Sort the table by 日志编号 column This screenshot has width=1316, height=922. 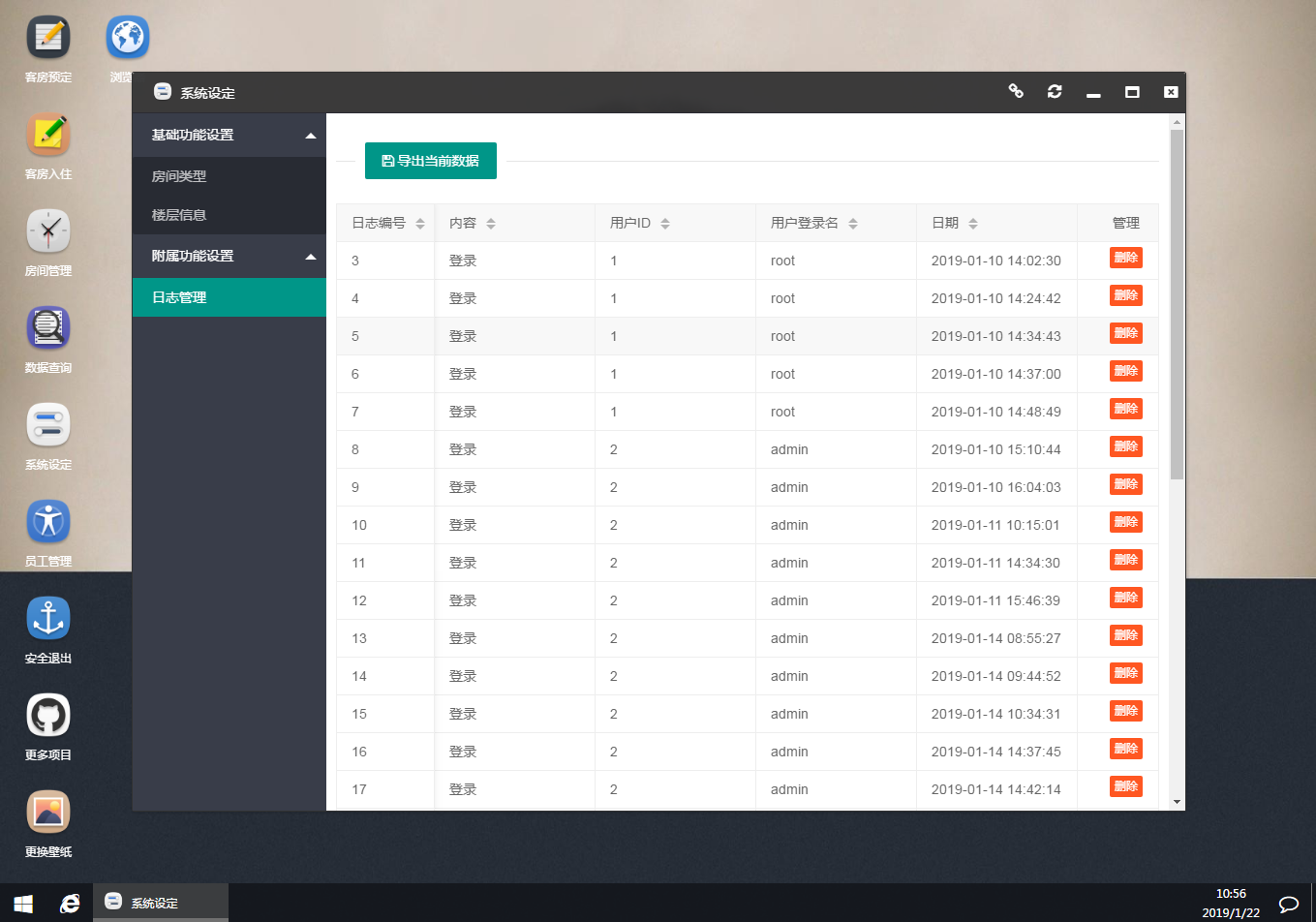pyautogui.click(x=420, y=224)
